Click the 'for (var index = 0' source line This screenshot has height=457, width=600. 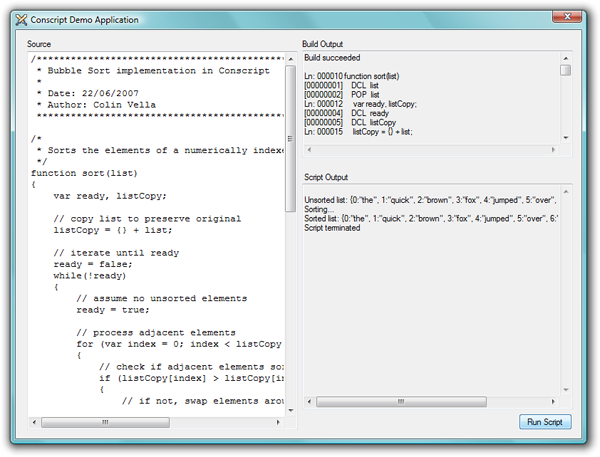coord(179,344)
